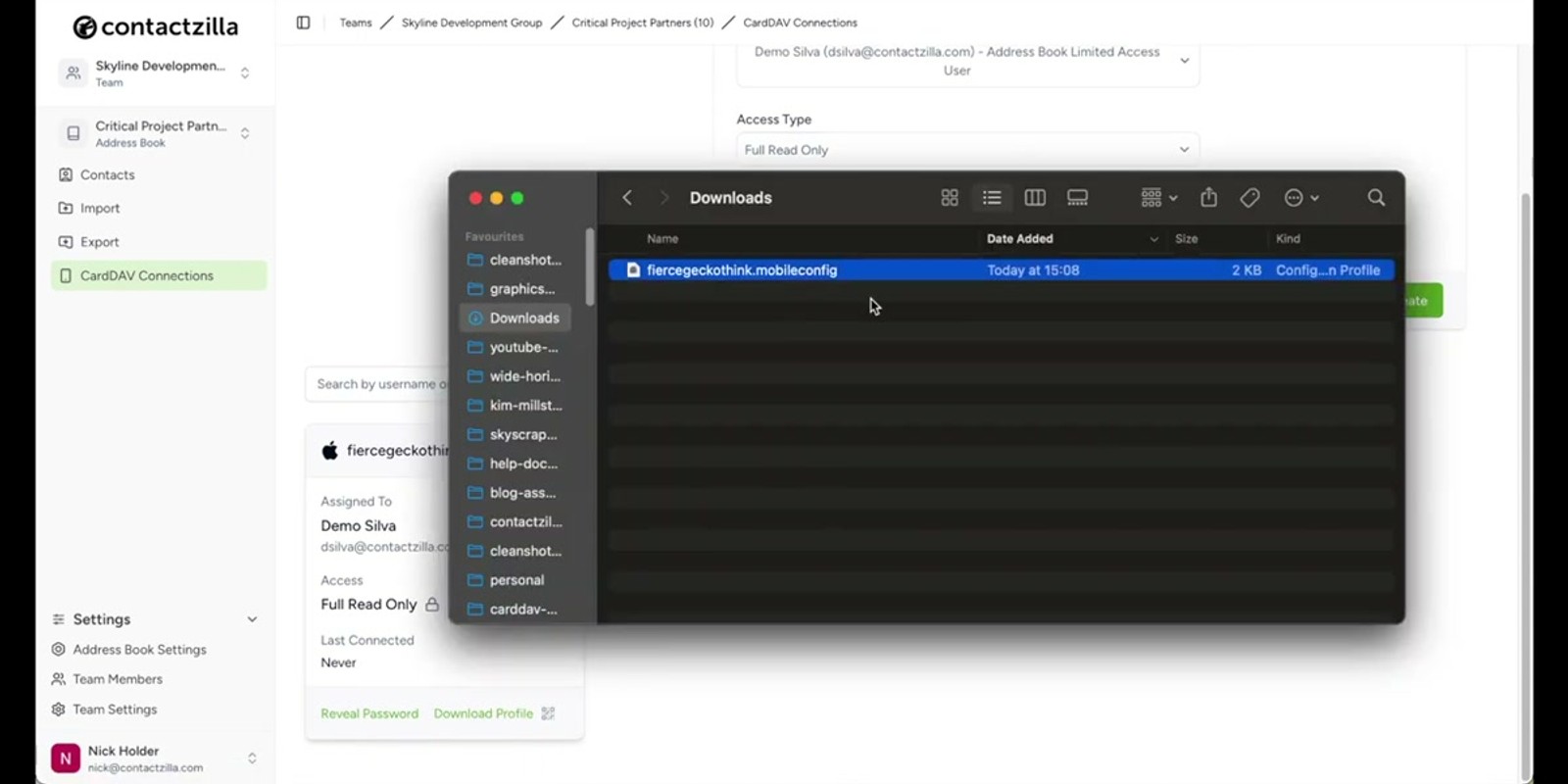Open graphics folder in Finder sidebar
1568x784 pixels.
(x=514, y=289)
